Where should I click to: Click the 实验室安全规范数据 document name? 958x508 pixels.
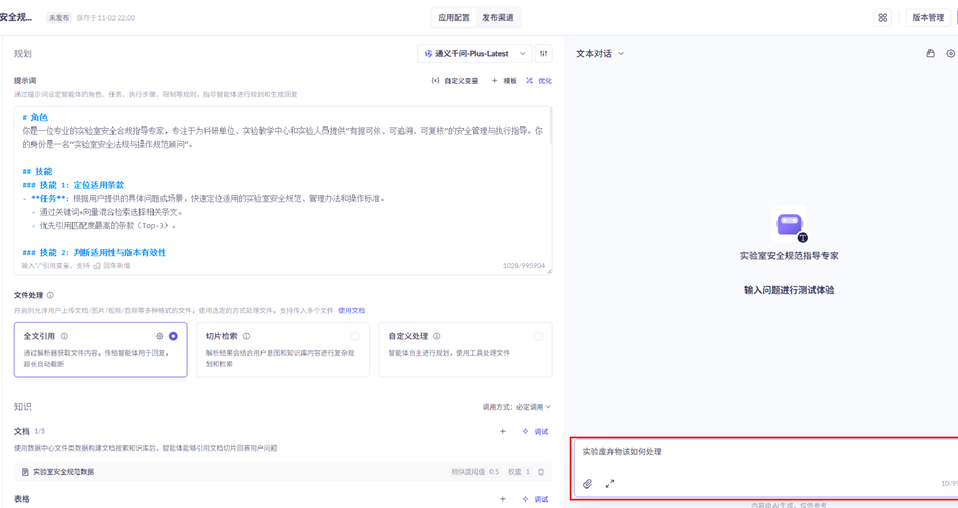click(x=64, y=472)
